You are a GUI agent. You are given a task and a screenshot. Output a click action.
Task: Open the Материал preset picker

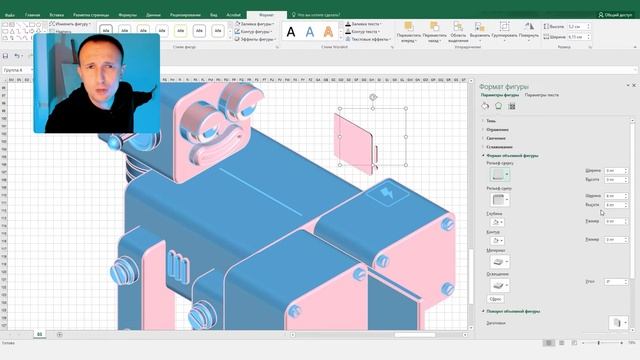[500, 262]
